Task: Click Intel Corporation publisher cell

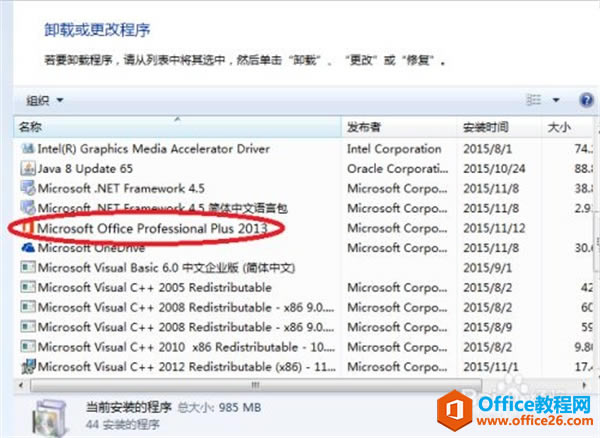Action: pos(394,149)
